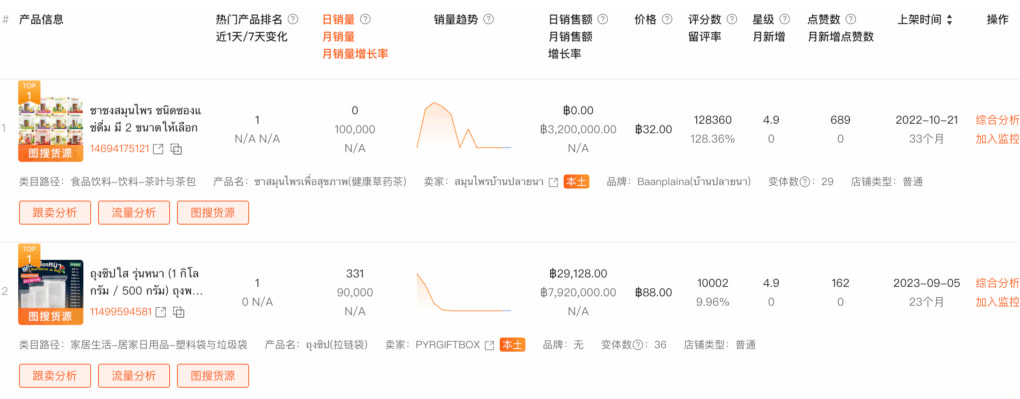The height and width of the screenshot is (399, 1020).
Task: Copy icon beside ID 11499594581
Action: tap(178, 312)
